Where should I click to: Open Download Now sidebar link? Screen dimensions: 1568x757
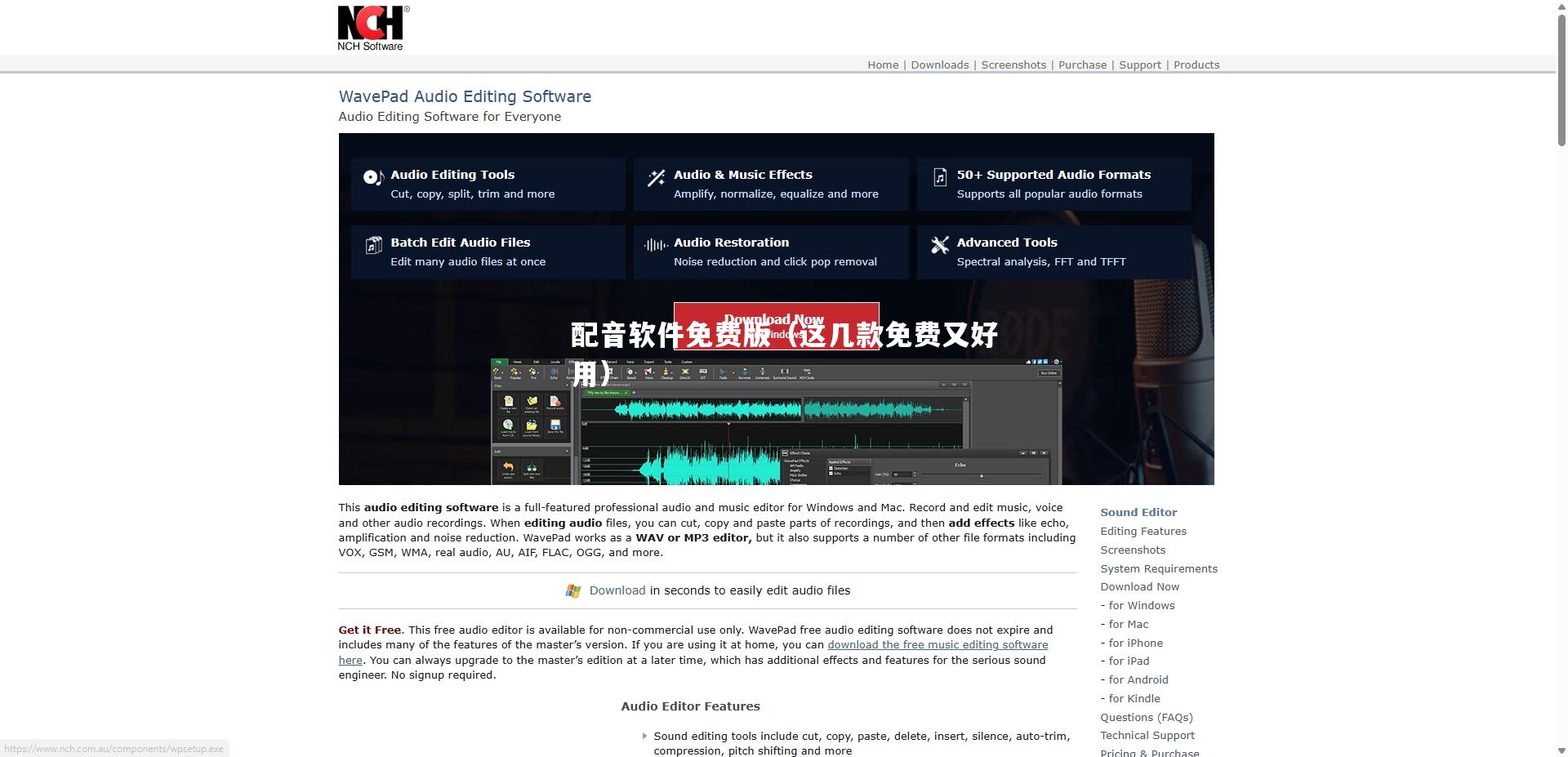pos(1139,587)
